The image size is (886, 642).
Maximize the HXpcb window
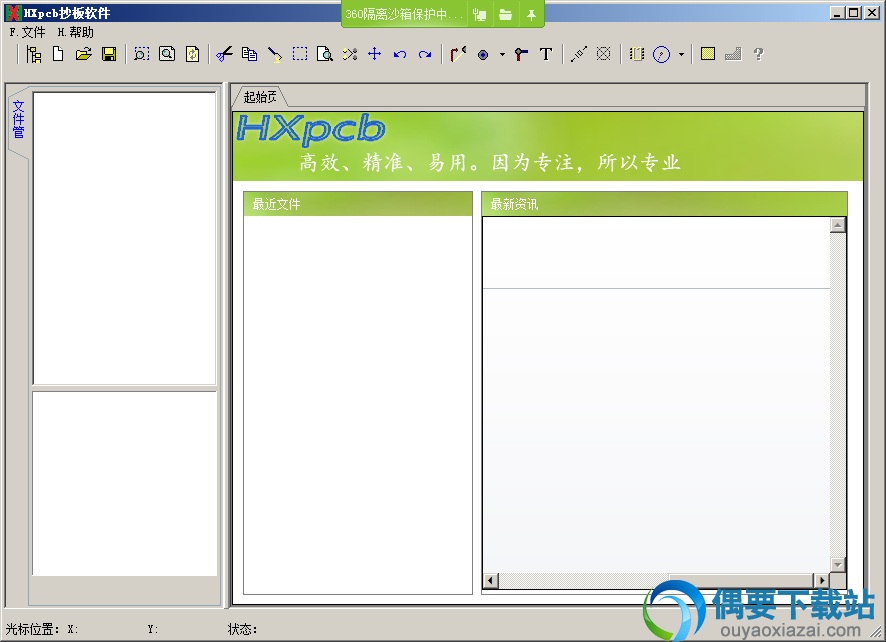pyautogui.click(x=854, y=12)
